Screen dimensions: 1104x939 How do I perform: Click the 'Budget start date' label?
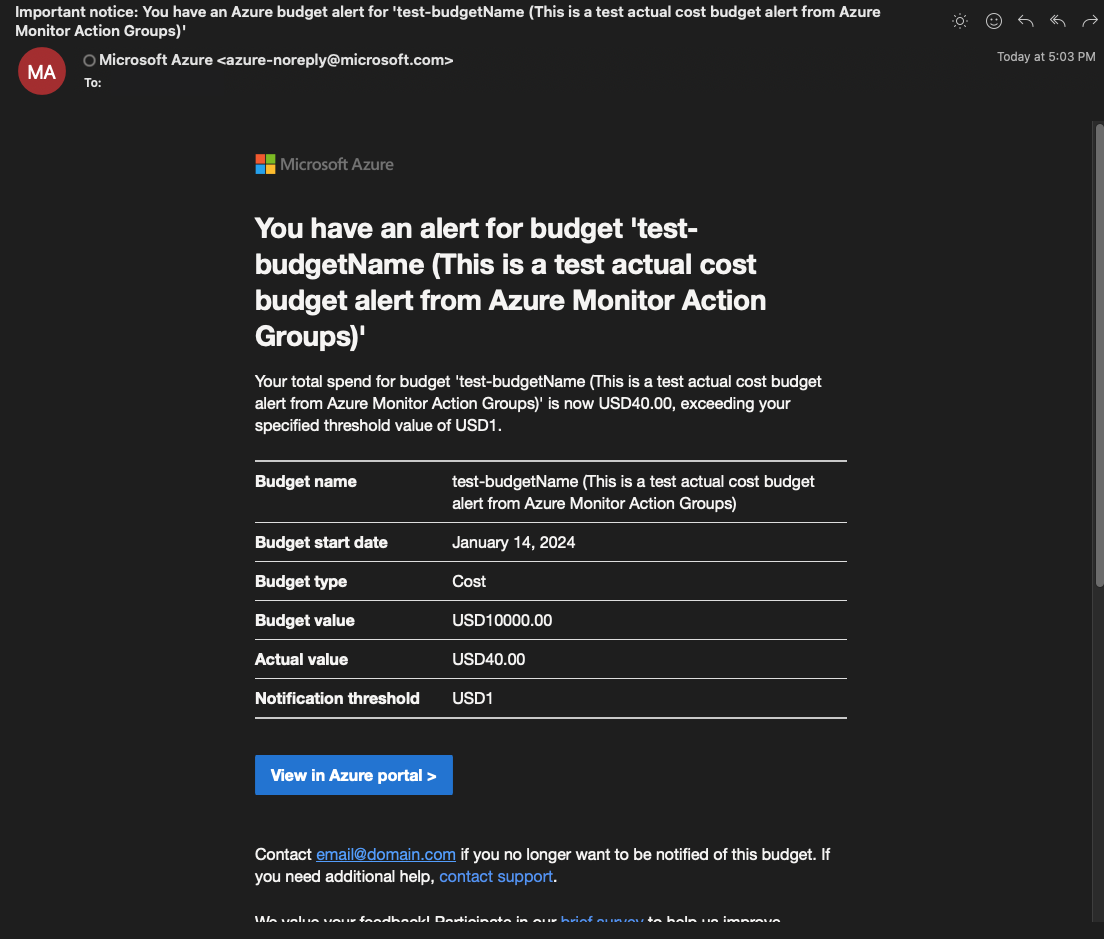tap(321, 543)
